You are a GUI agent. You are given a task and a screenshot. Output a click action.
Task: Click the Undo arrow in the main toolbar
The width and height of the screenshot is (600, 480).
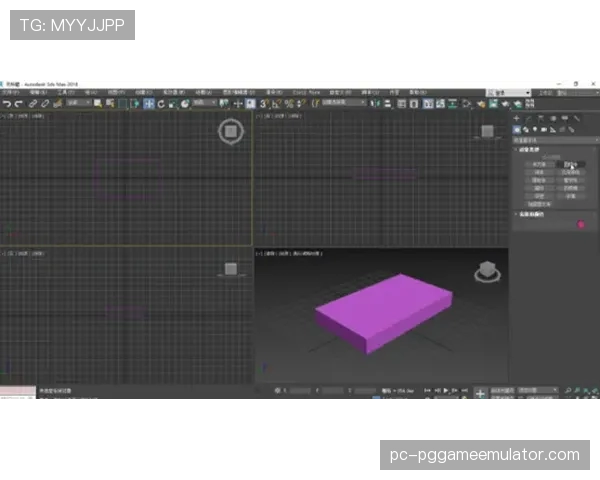(7, 103)
